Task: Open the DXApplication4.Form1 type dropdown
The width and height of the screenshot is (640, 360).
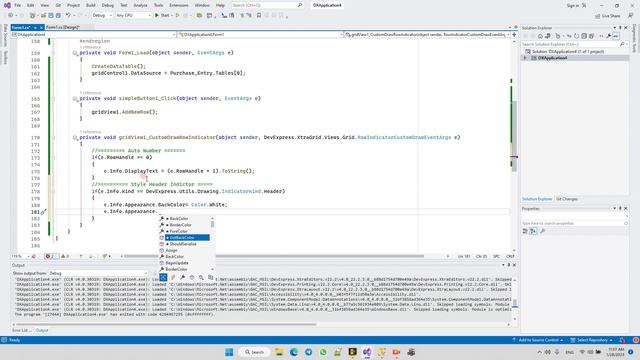Action: pyautogui.click(x=260, y=35)
